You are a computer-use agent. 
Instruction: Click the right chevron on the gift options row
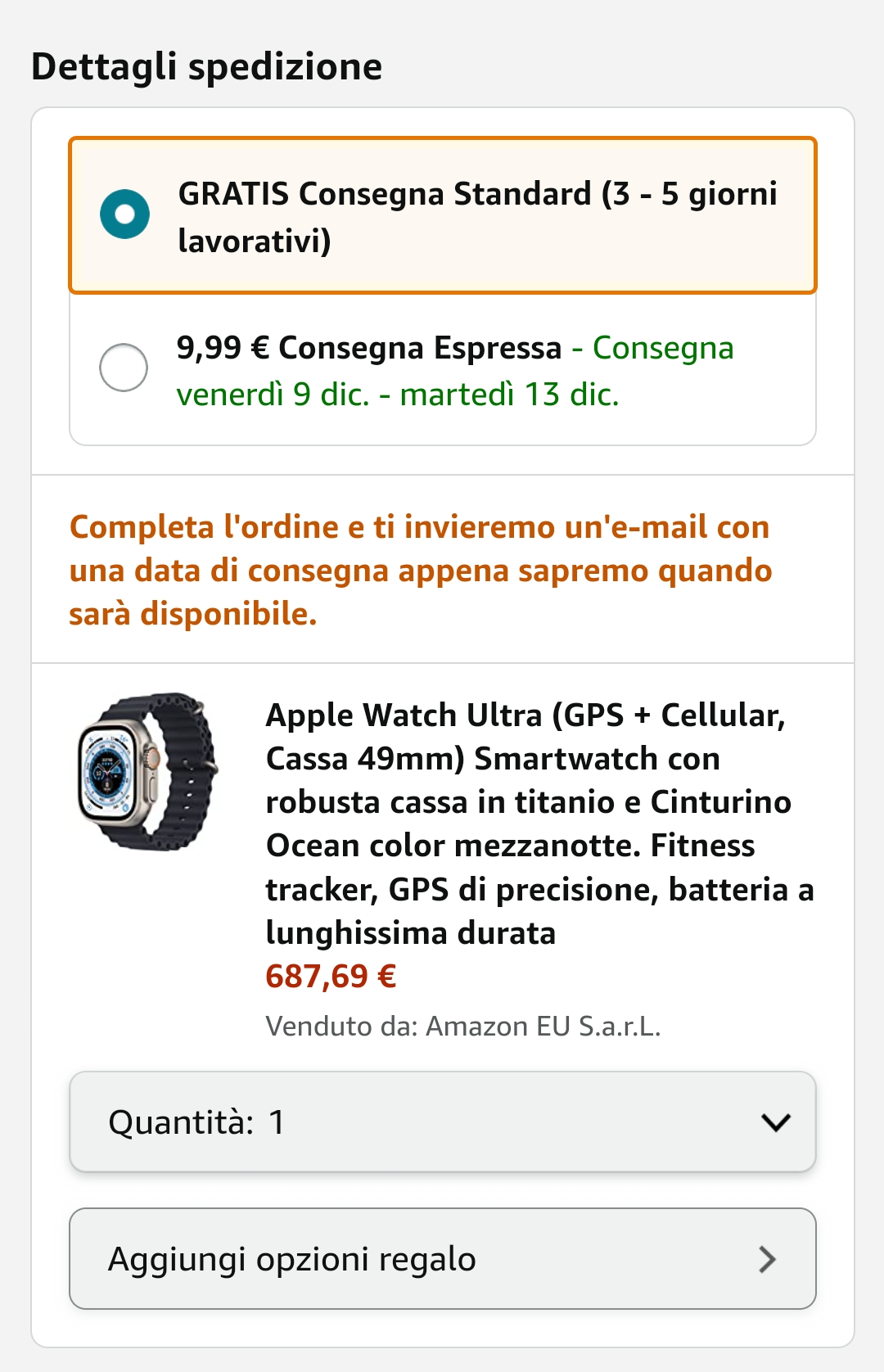767,1259
